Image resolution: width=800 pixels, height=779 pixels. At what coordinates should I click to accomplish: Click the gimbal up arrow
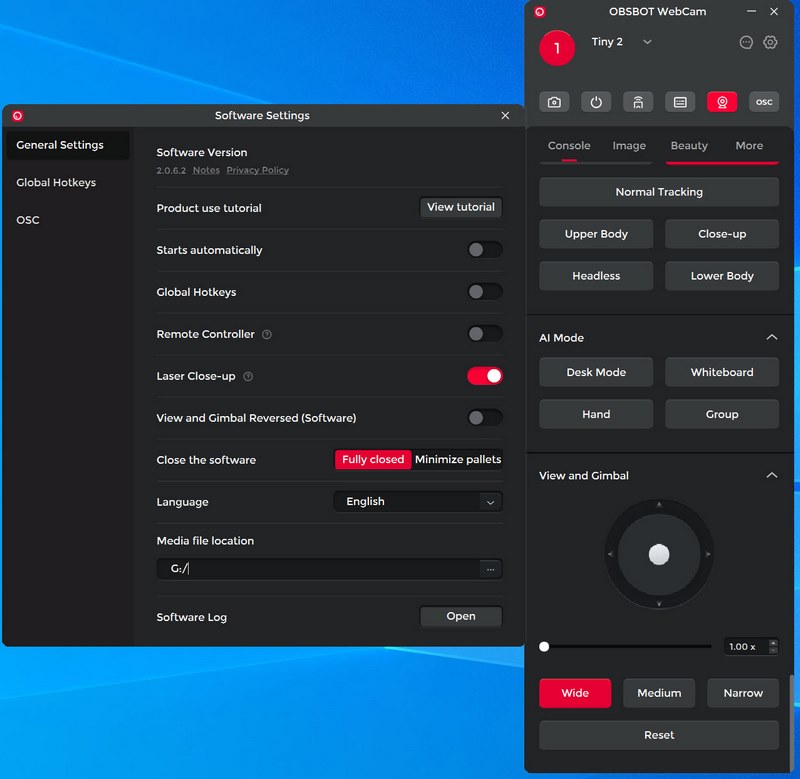click(659, 505)
